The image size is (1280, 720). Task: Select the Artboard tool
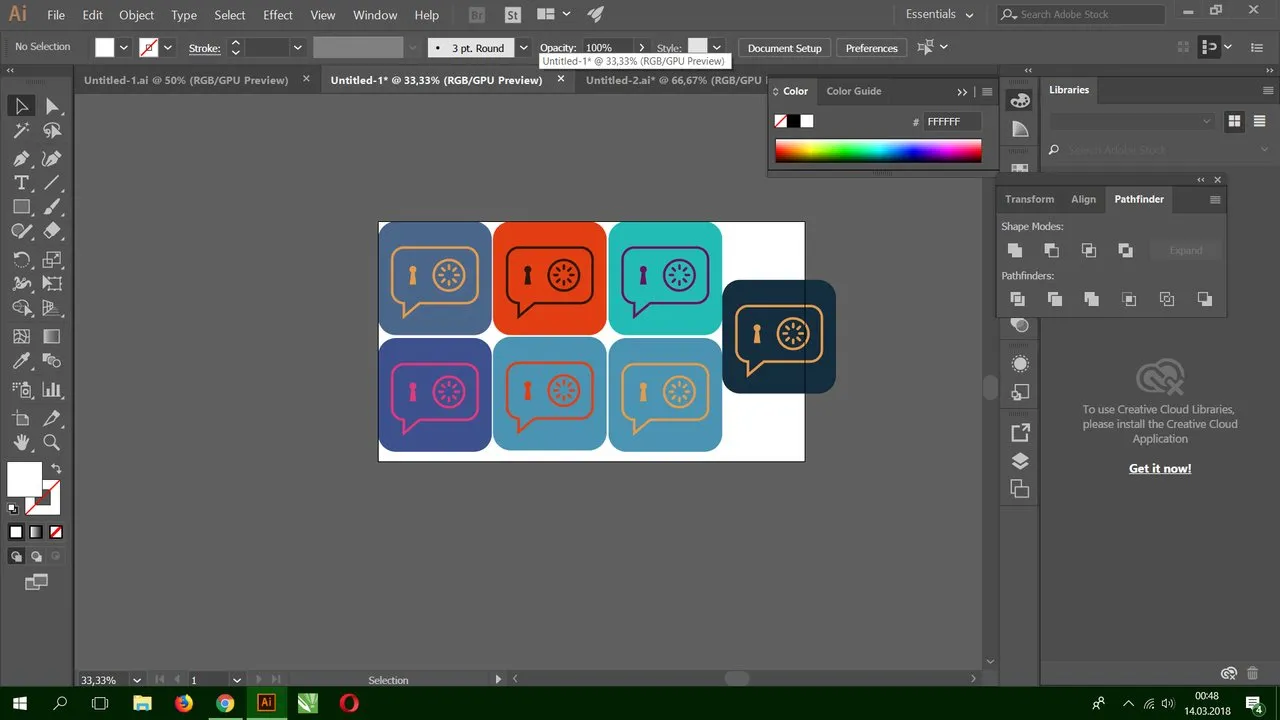point(22,418)
